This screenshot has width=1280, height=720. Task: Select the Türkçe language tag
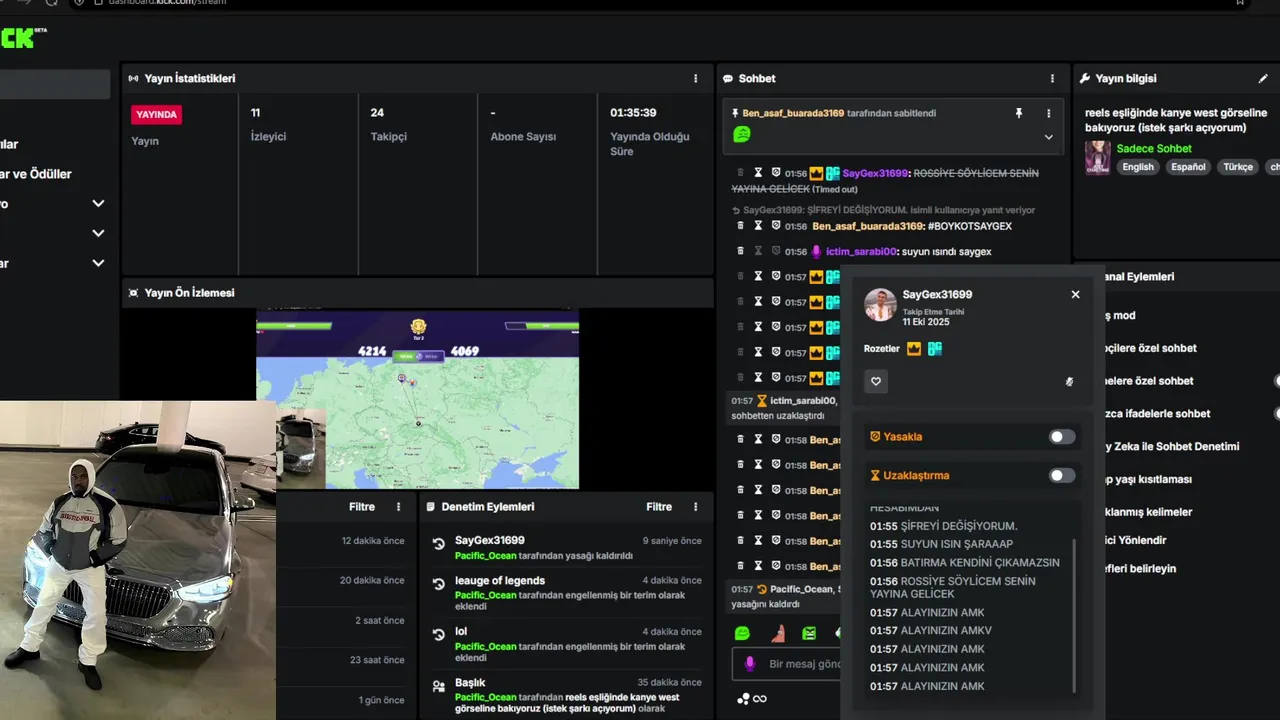1238,167
